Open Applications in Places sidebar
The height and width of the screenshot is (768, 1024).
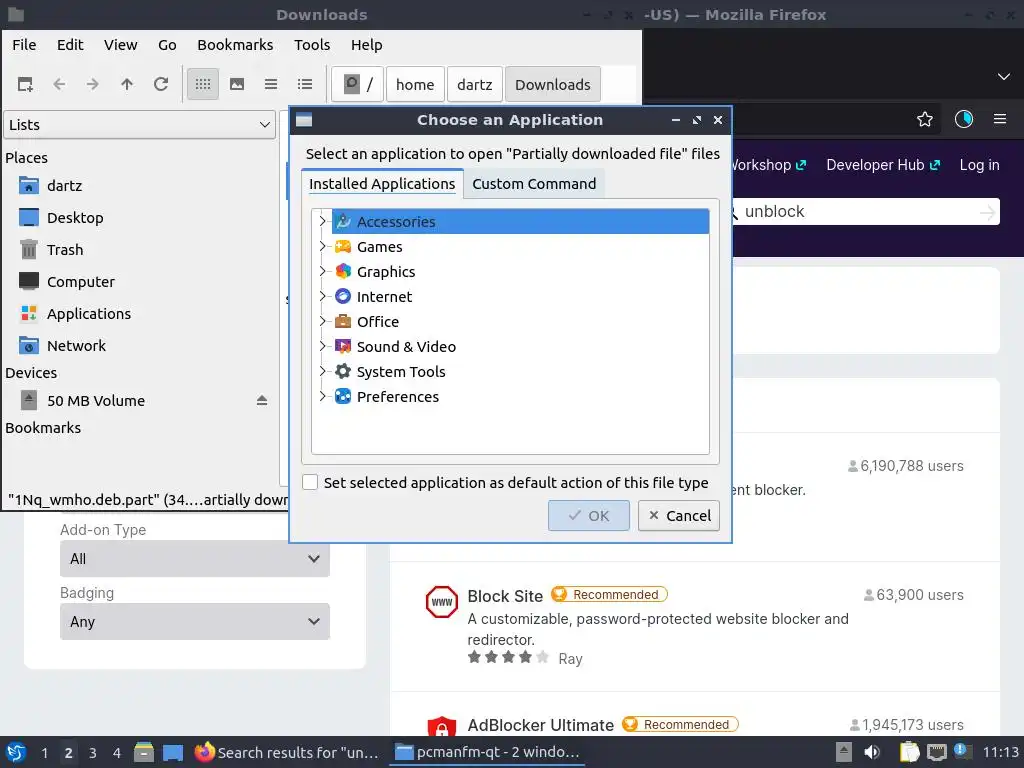click(89, 313)
